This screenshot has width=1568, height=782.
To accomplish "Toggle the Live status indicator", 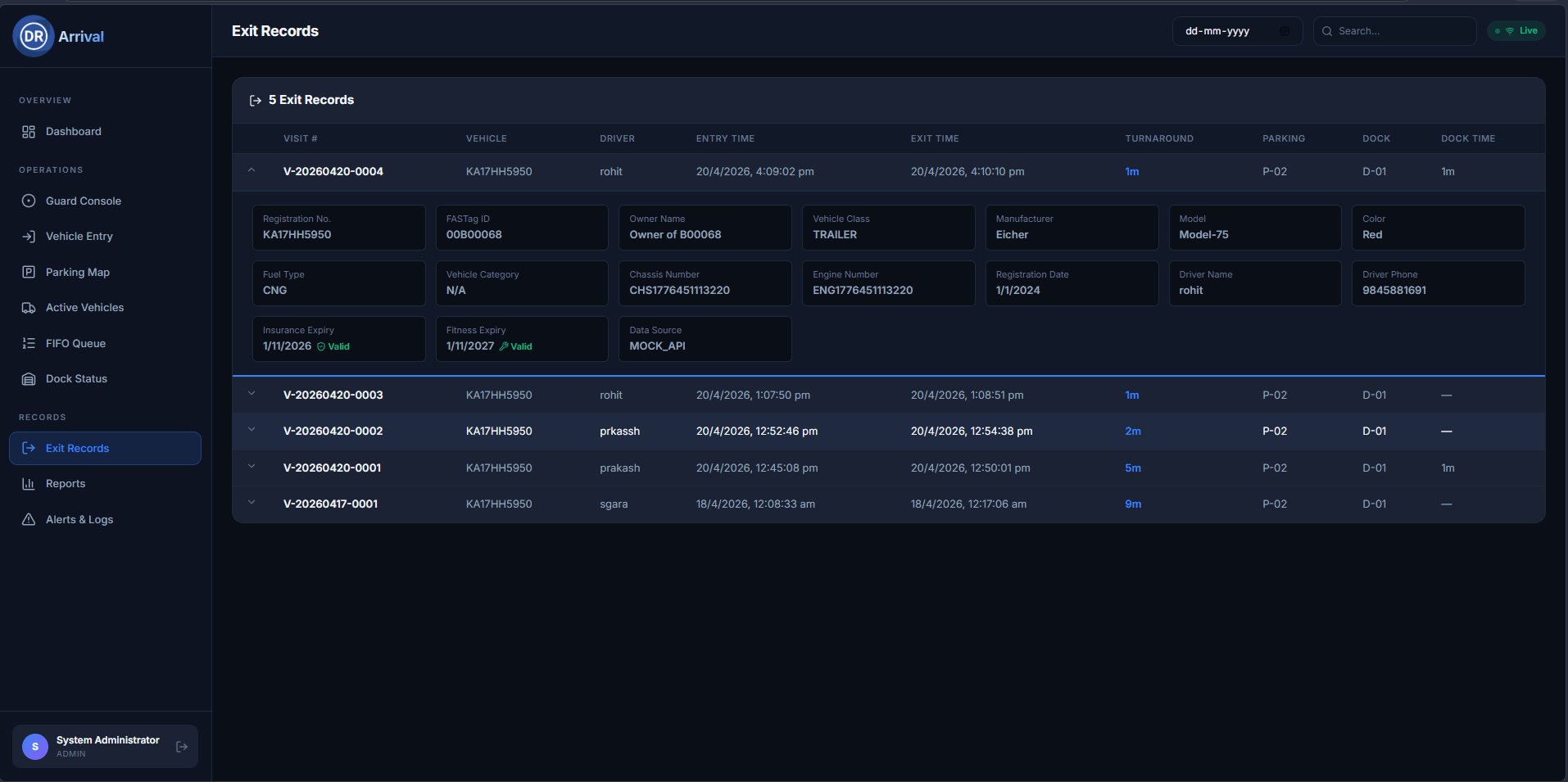I will pos(1516,31).
